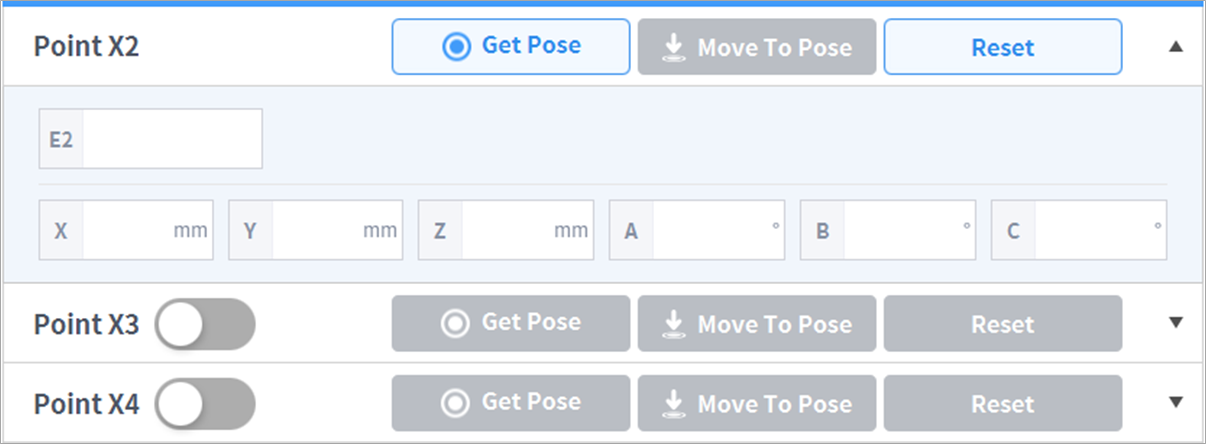Focus the X coordinate mm field

click(127, 231)
